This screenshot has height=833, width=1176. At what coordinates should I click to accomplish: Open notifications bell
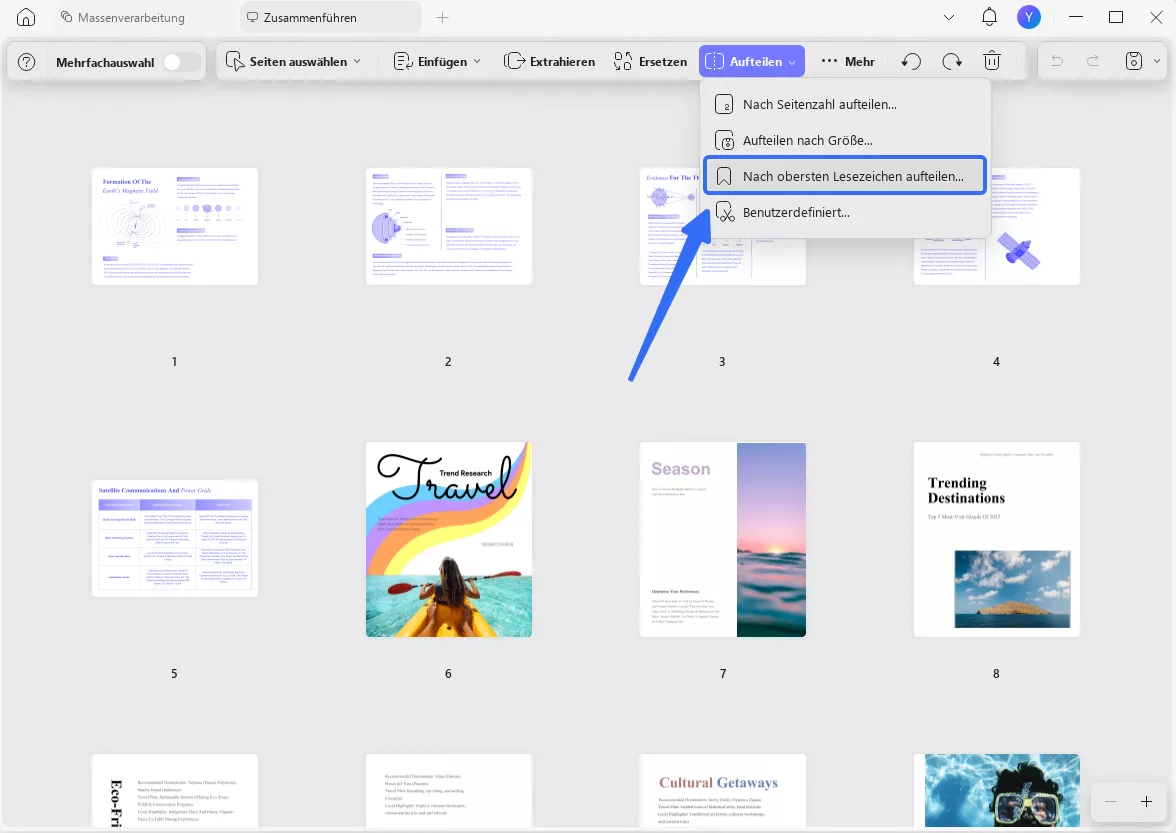(989, 17)
